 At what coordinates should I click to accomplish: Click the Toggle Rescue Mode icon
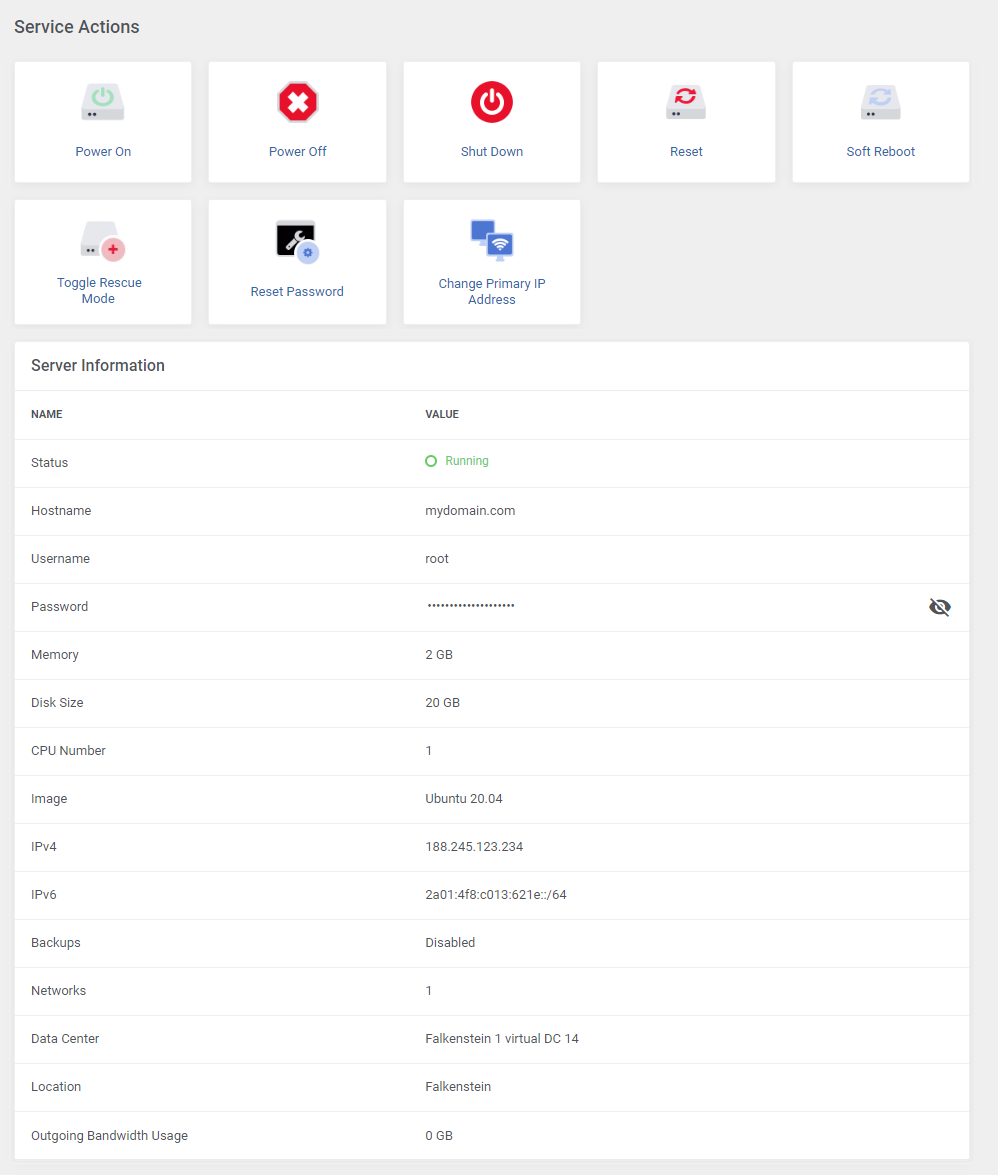(103, 241)
